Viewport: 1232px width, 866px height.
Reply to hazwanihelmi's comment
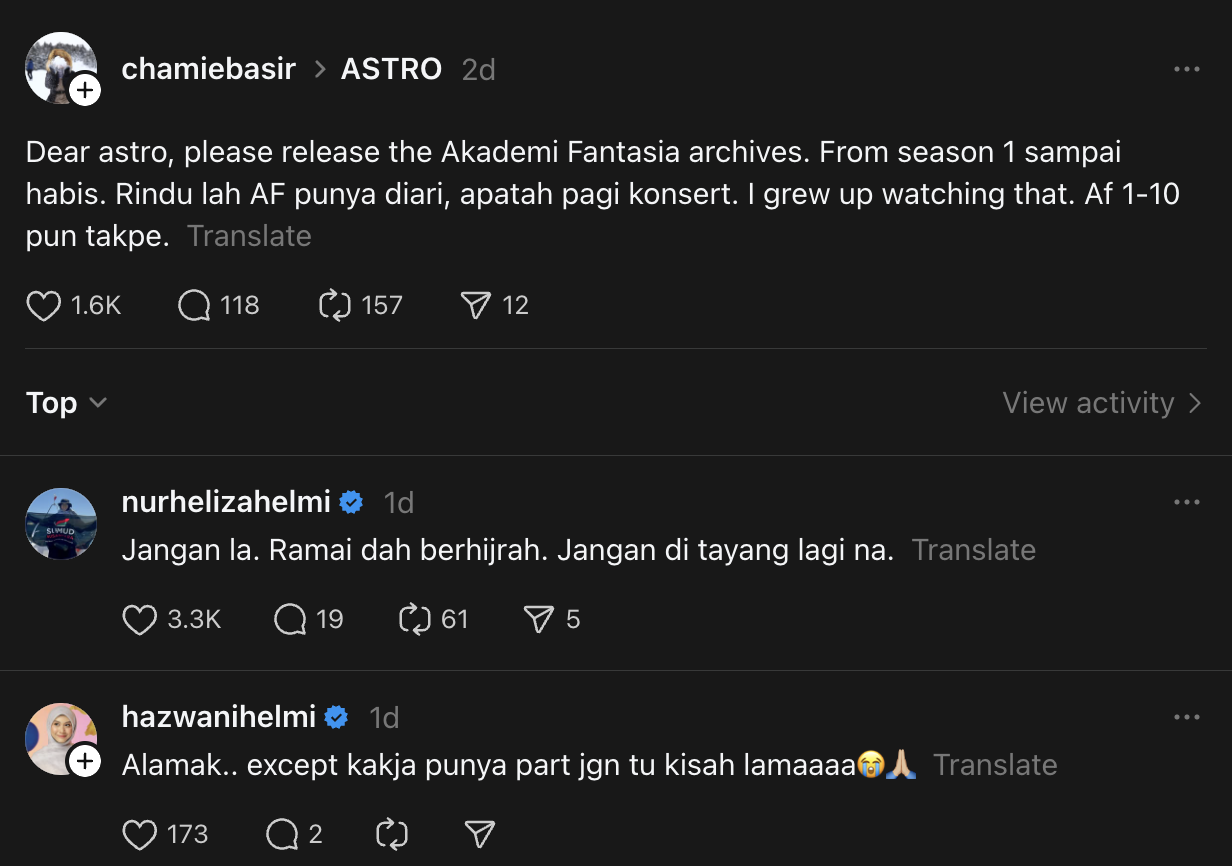pos(282,834)
